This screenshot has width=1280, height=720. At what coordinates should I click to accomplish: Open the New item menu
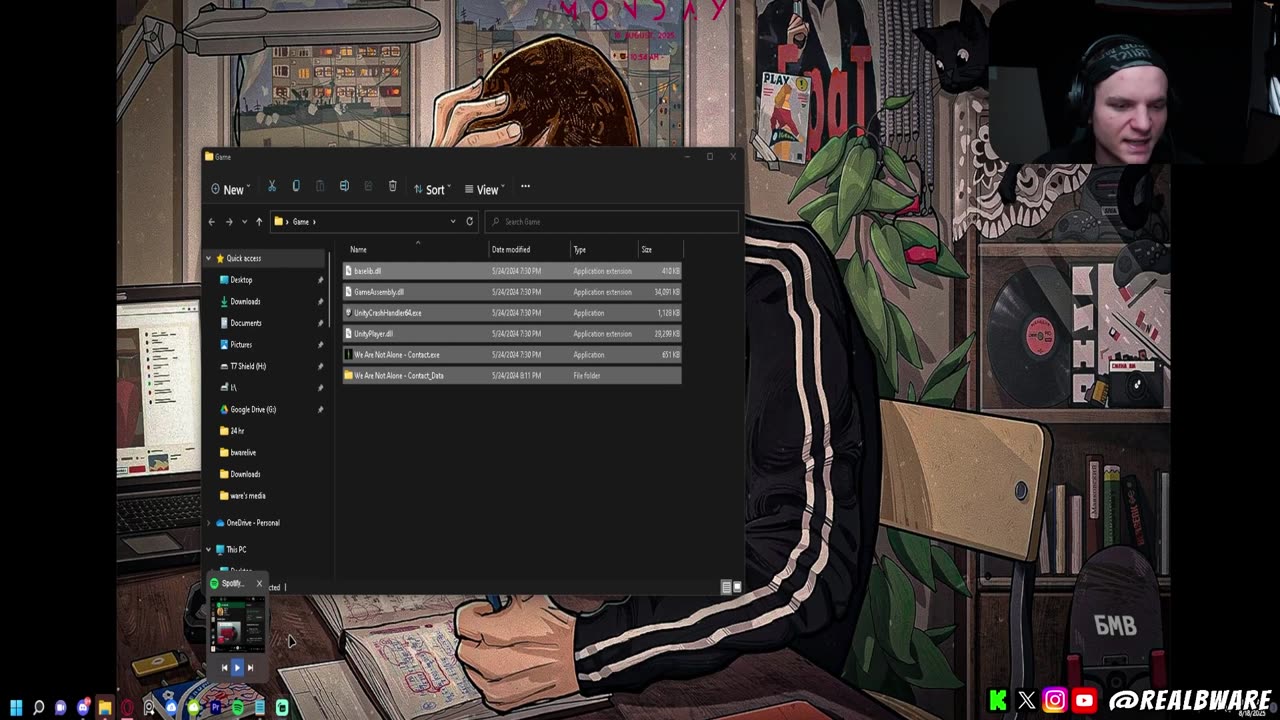pos(230,189)
